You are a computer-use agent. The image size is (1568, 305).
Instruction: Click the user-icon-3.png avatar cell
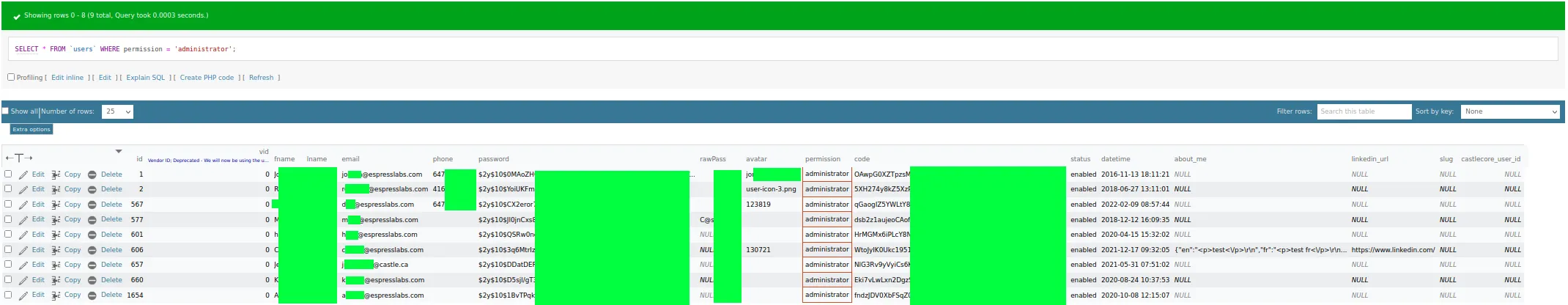click(771, 189)
